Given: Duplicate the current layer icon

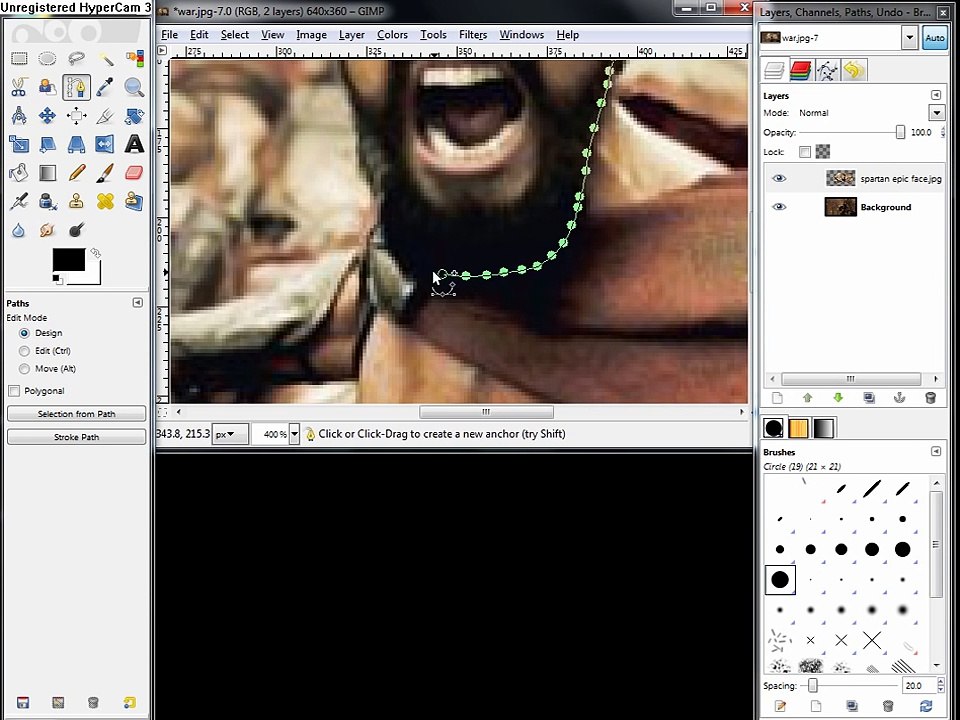Looking at the screenshot, I should 869,398.
